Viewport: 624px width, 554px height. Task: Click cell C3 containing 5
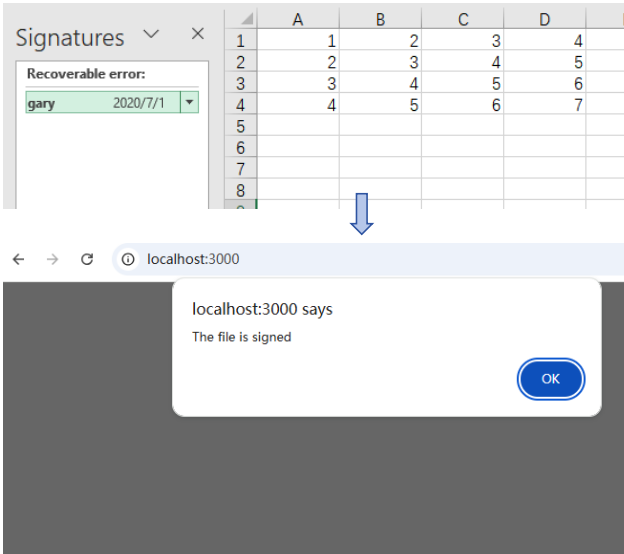click(x=462, y=84)
